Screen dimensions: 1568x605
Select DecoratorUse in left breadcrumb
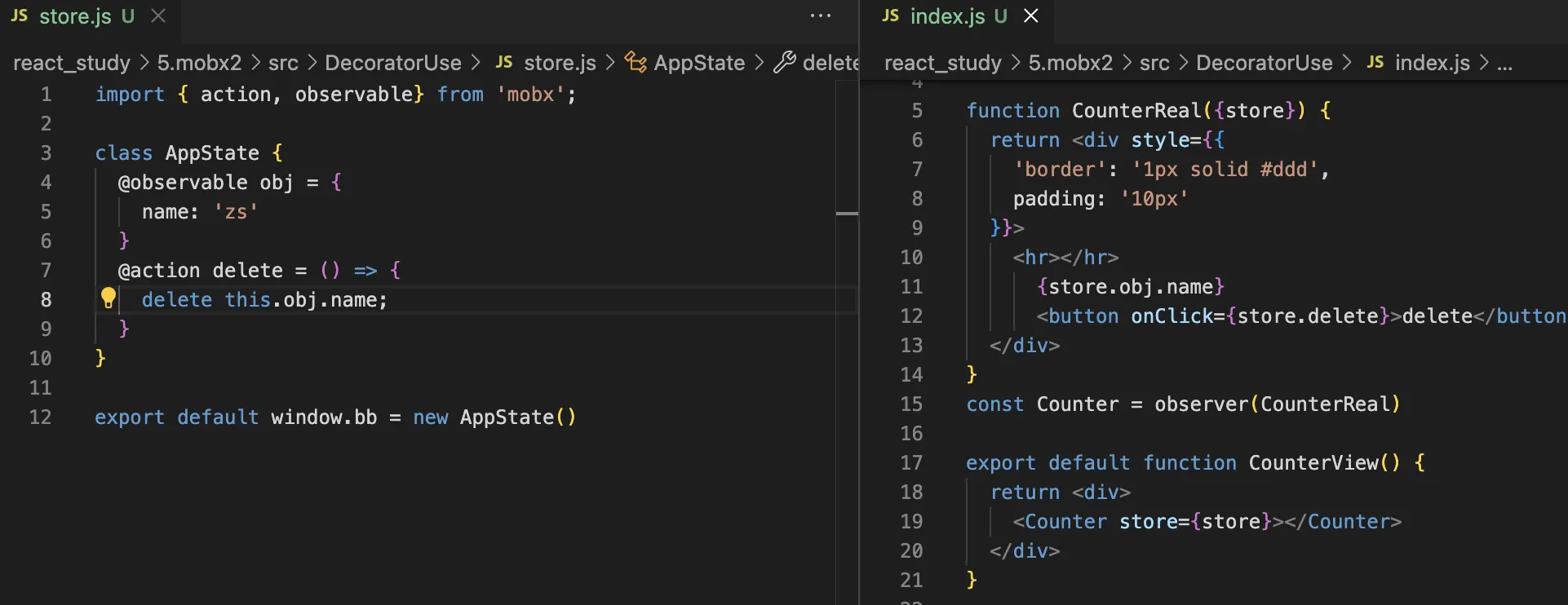pyautogui.click(x=393, y=63)
